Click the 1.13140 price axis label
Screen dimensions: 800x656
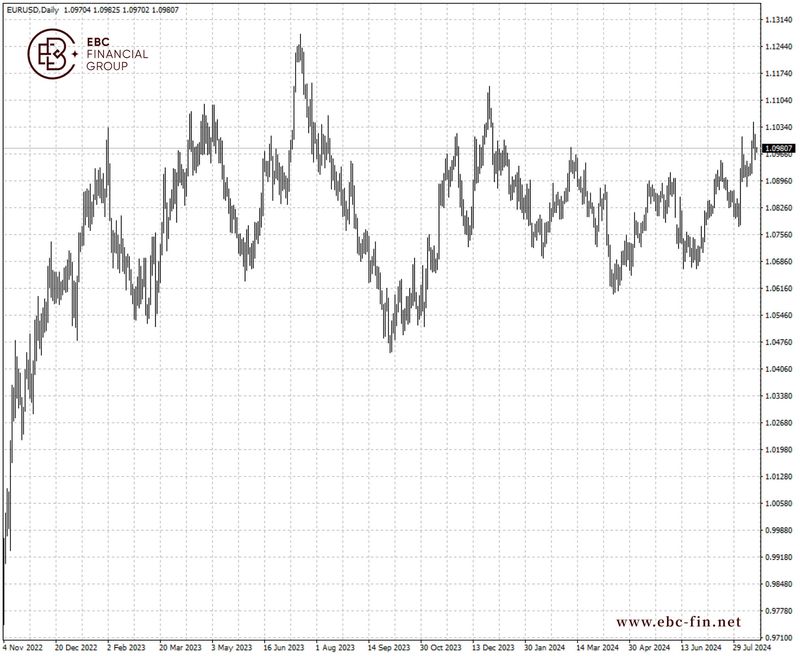pos(779,20)
